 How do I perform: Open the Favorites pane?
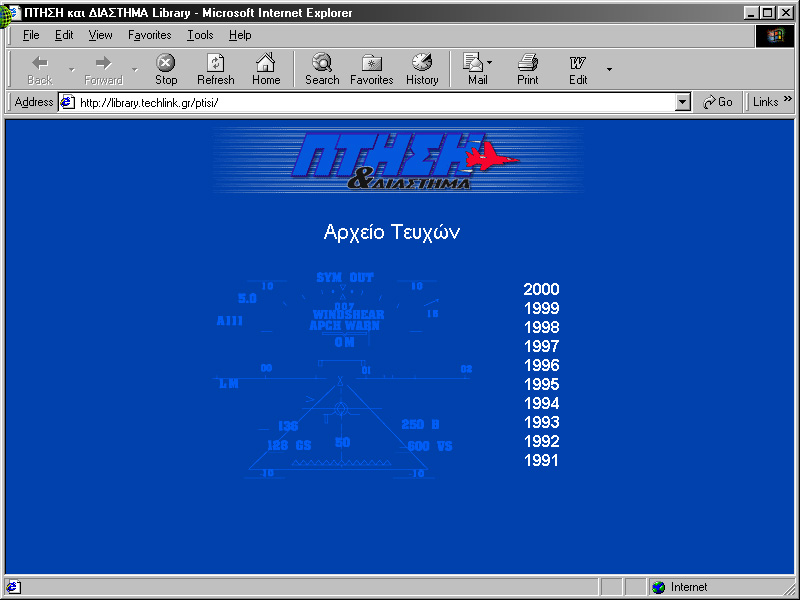pyautogui.click(x=371, y=69)
